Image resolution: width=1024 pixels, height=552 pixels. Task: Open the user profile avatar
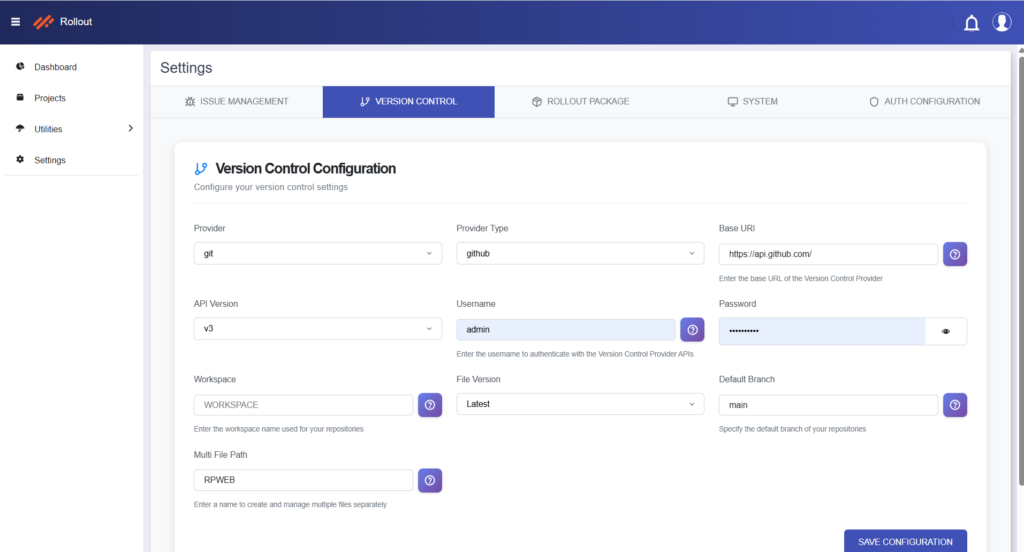1002,22
